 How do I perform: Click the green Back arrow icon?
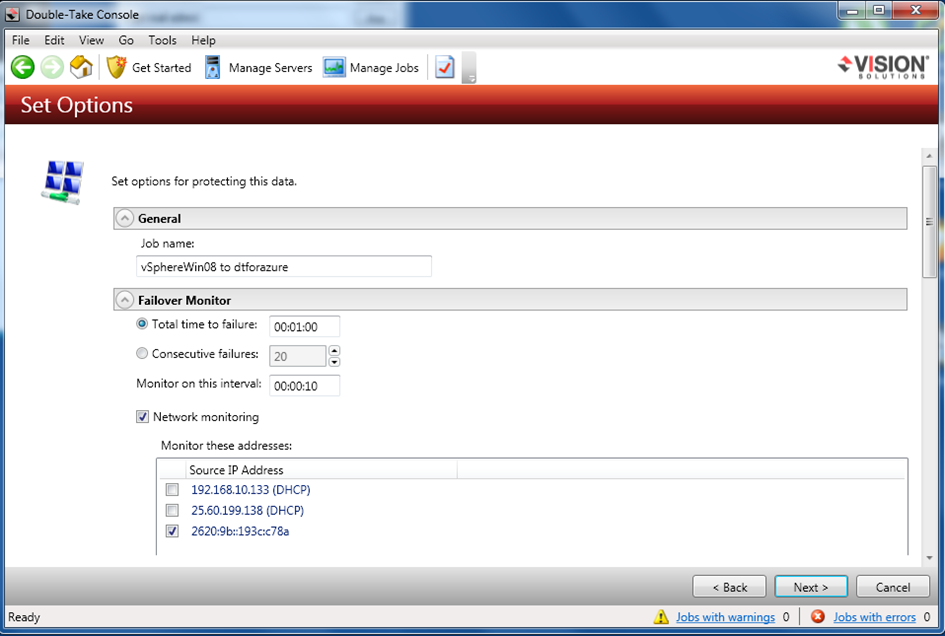pos(23,67)
